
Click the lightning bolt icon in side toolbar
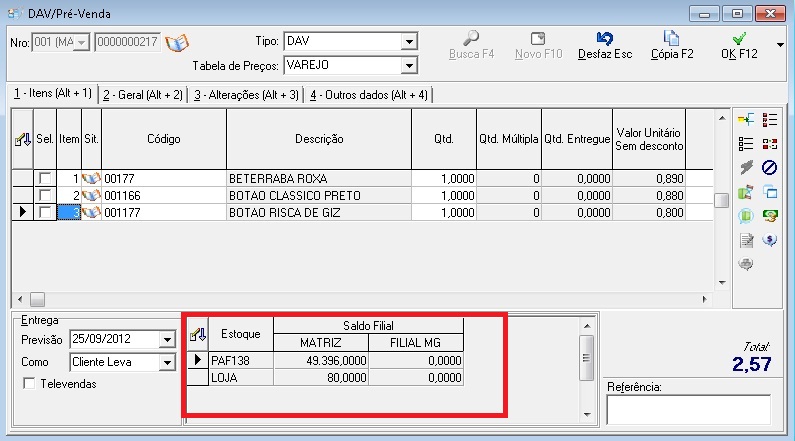746,167
